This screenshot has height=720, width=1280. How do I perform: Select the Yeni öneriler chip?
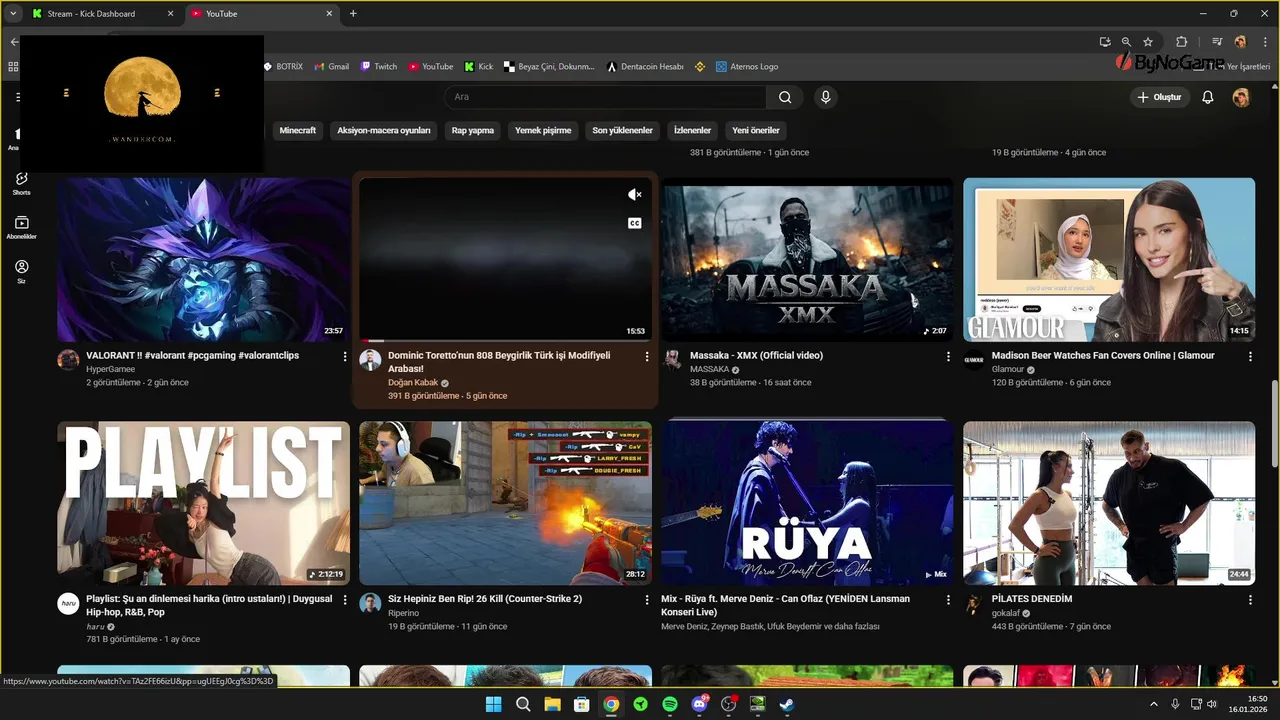[x=756, y=130]
